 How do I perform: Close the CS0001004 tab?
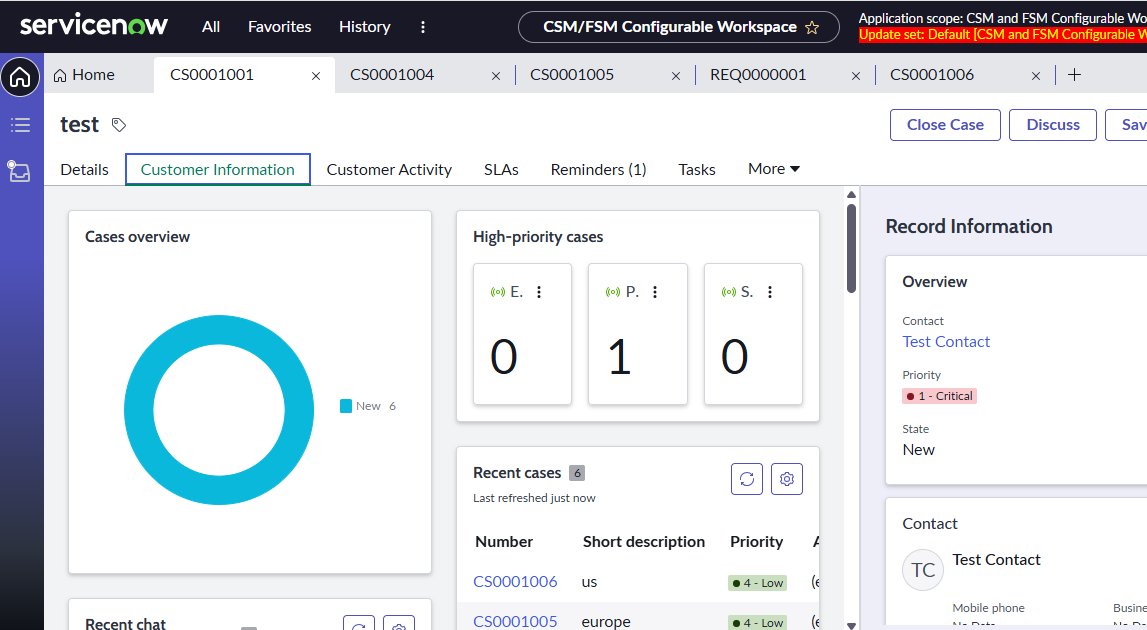496,75
